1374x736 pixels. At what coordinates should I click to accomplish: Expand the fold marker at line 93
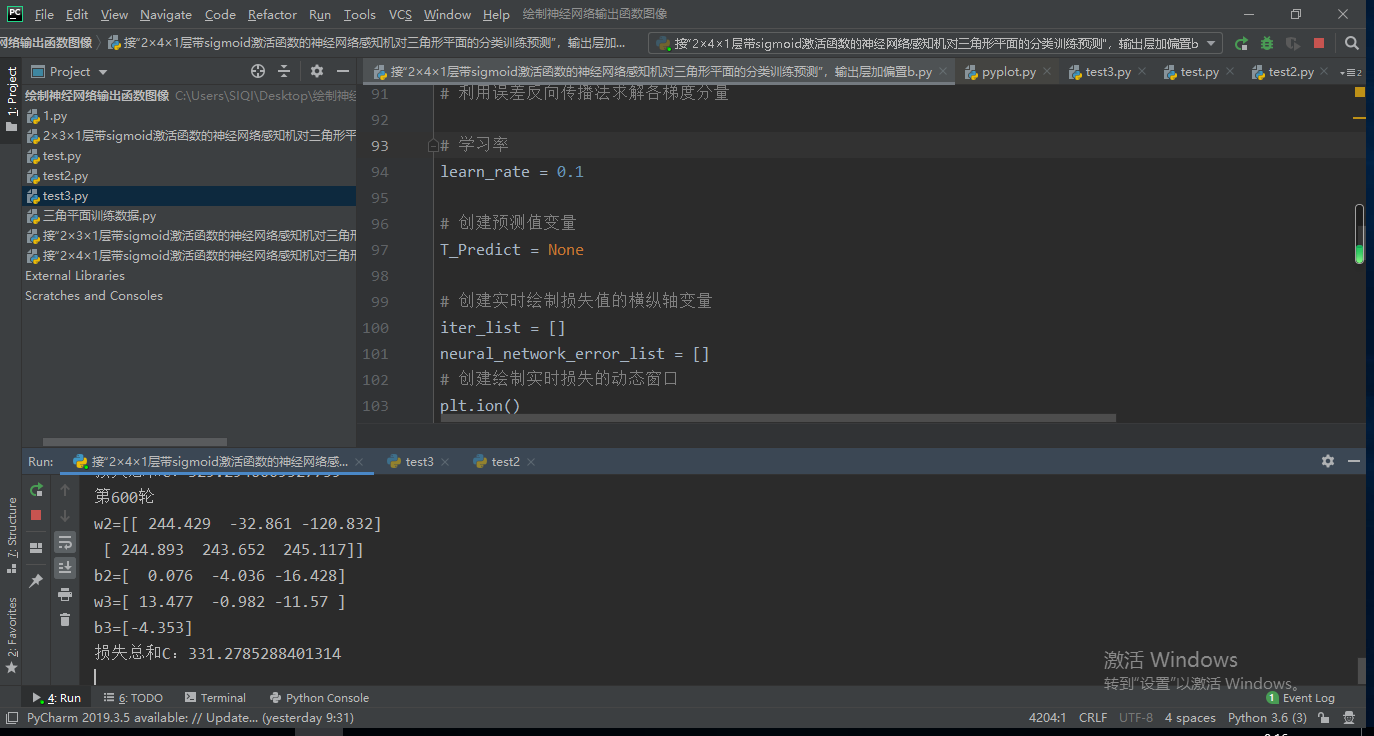[433, 145]
